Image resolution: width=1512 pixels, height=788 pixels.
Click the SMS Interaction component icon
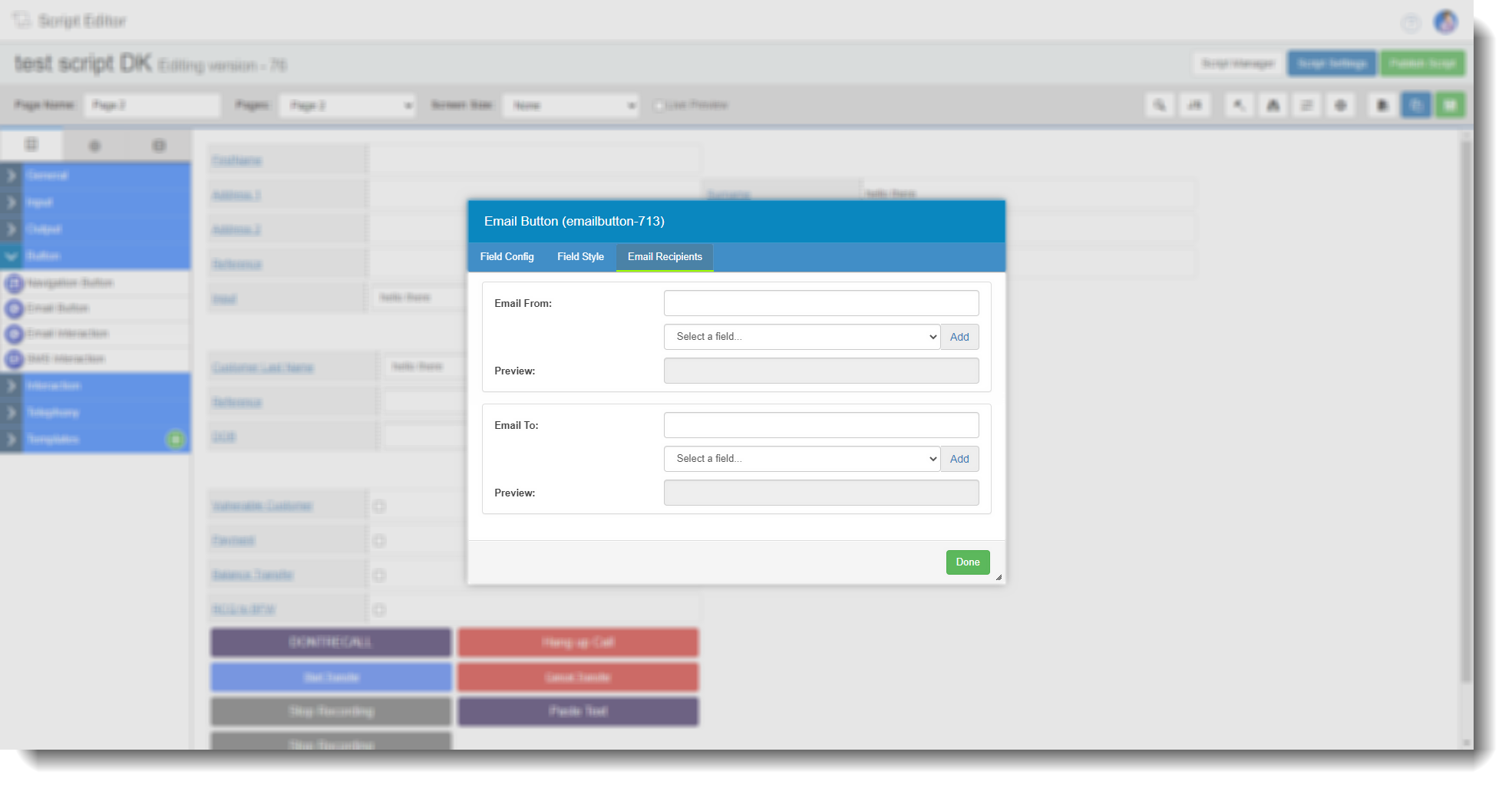pos(14,359)
